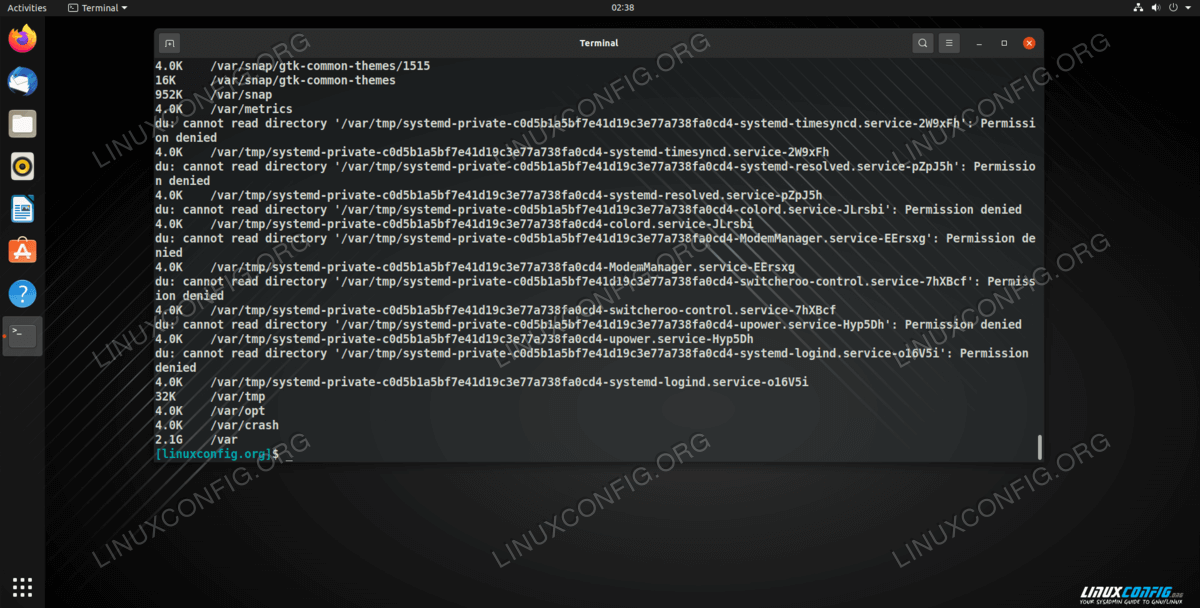The width and height of the screenshot is (1200, 608).
Task: Launch Rhythmbox music player
Action: point(22,166)
